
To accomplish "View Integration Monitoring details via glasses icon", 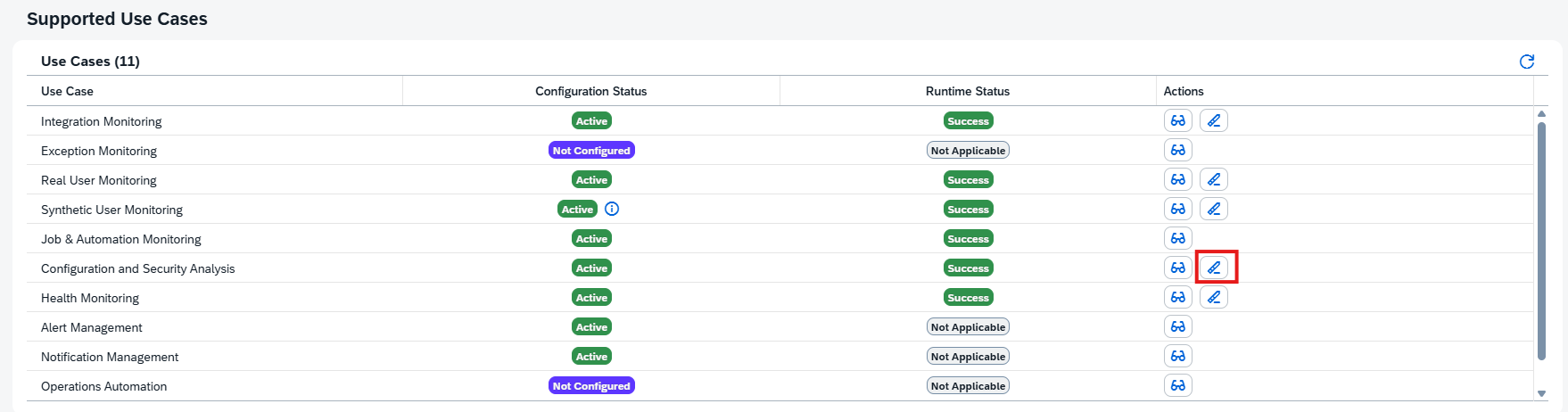I will tap(1177, 120).
